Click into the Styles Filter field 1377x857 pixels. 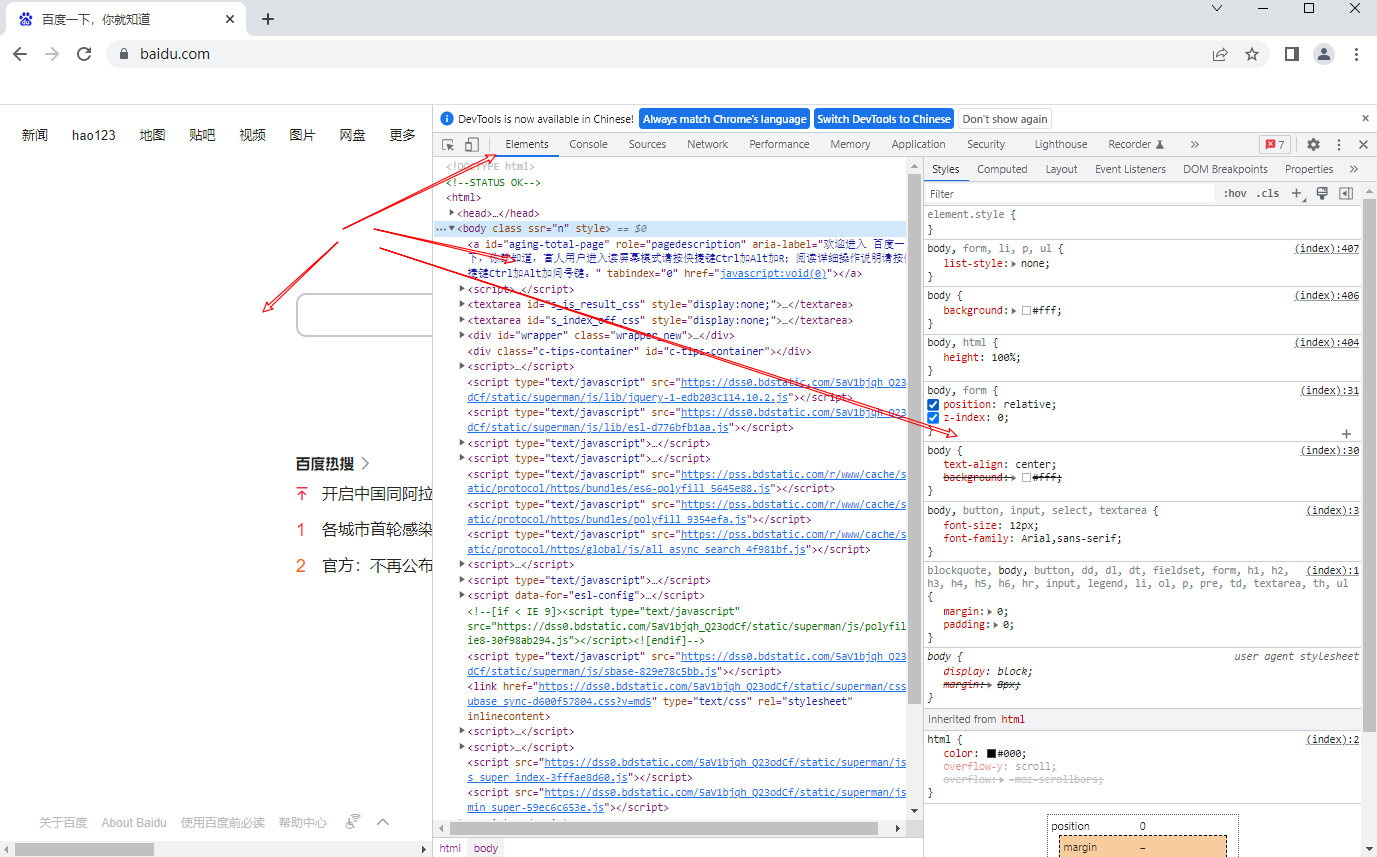click(1070, 194)
